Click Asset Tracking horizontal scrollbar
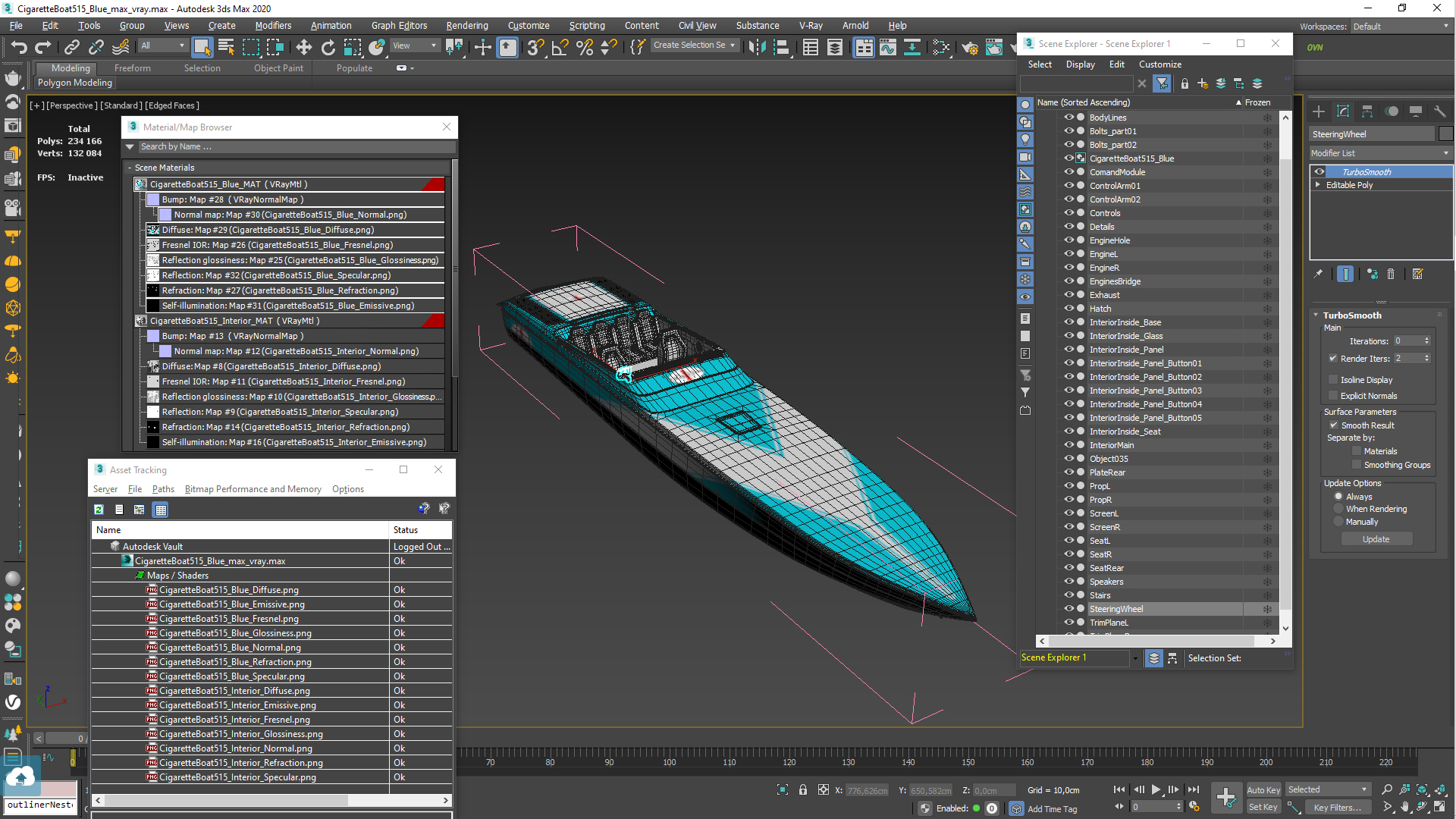The image size is (1456, 819). (271, 800)
